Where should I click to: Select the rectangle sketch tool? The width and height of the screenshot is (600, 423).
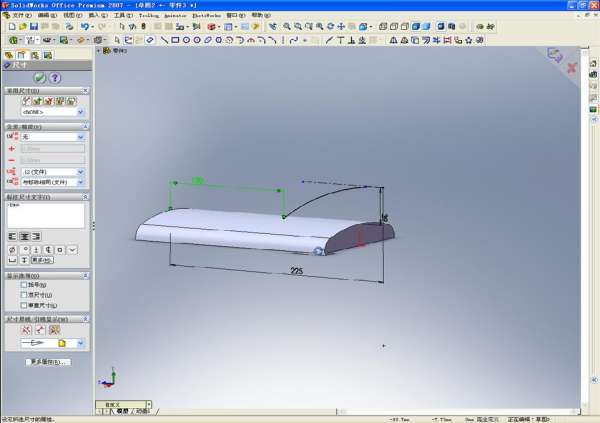point(176,41)
